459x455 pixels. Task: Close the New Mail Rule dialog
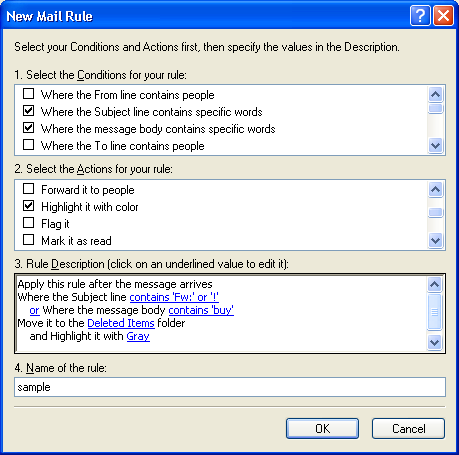443,15
